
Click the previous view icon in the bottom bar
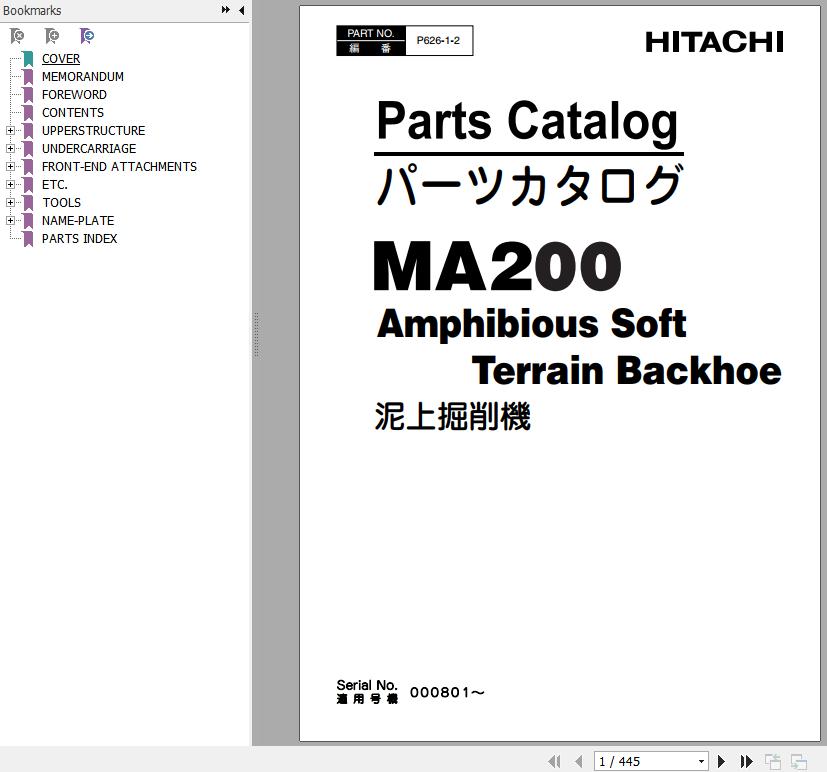coord(773,761)
